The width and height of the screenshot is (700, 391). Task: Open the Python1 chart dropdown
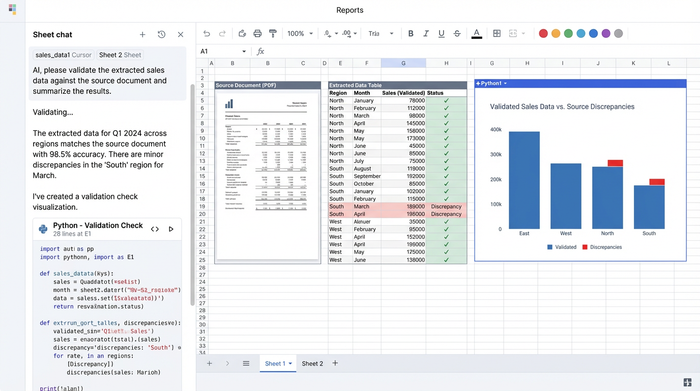505,83
